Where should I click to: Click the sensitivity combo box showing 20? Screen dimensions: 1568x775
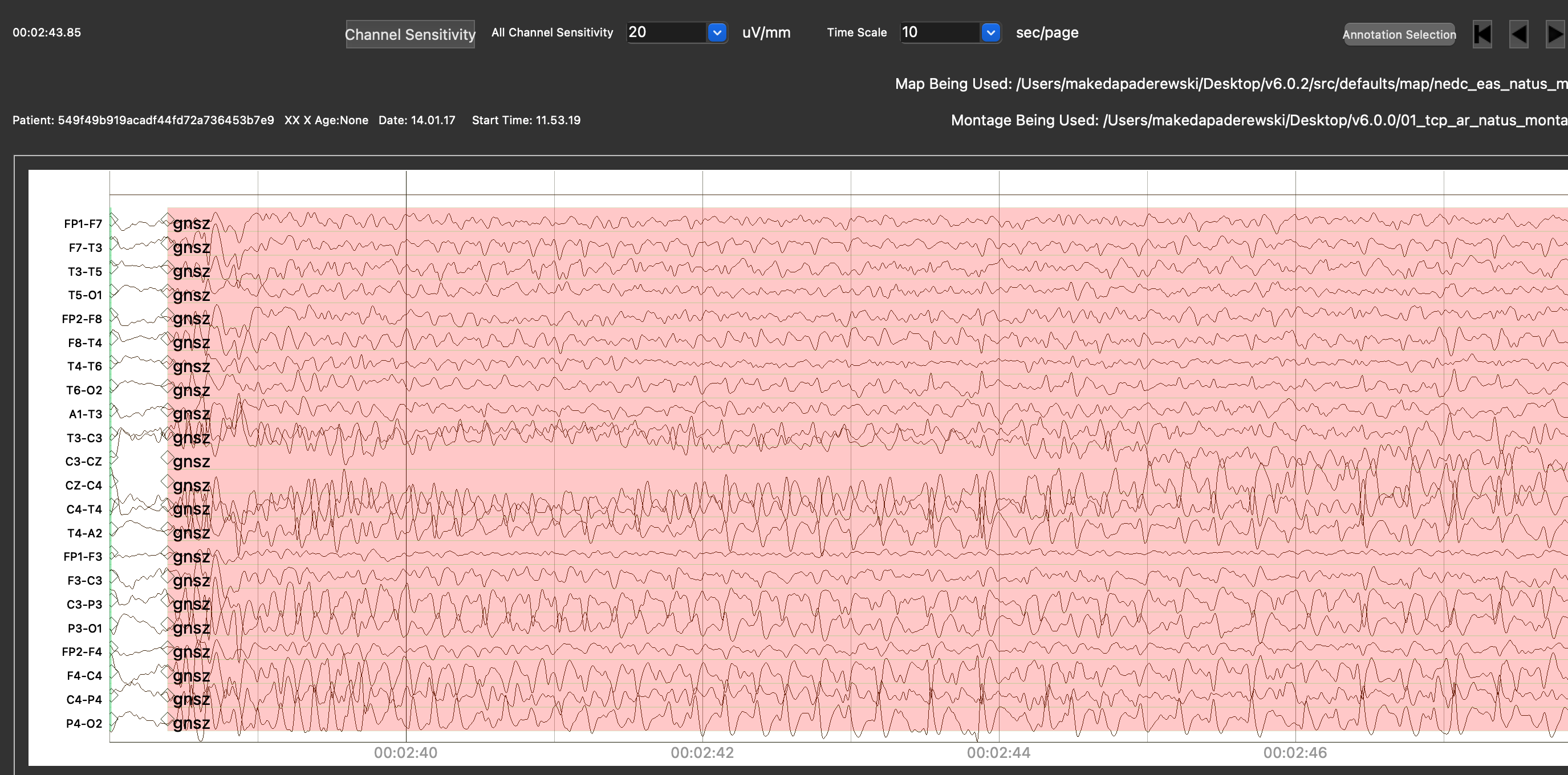666,32
